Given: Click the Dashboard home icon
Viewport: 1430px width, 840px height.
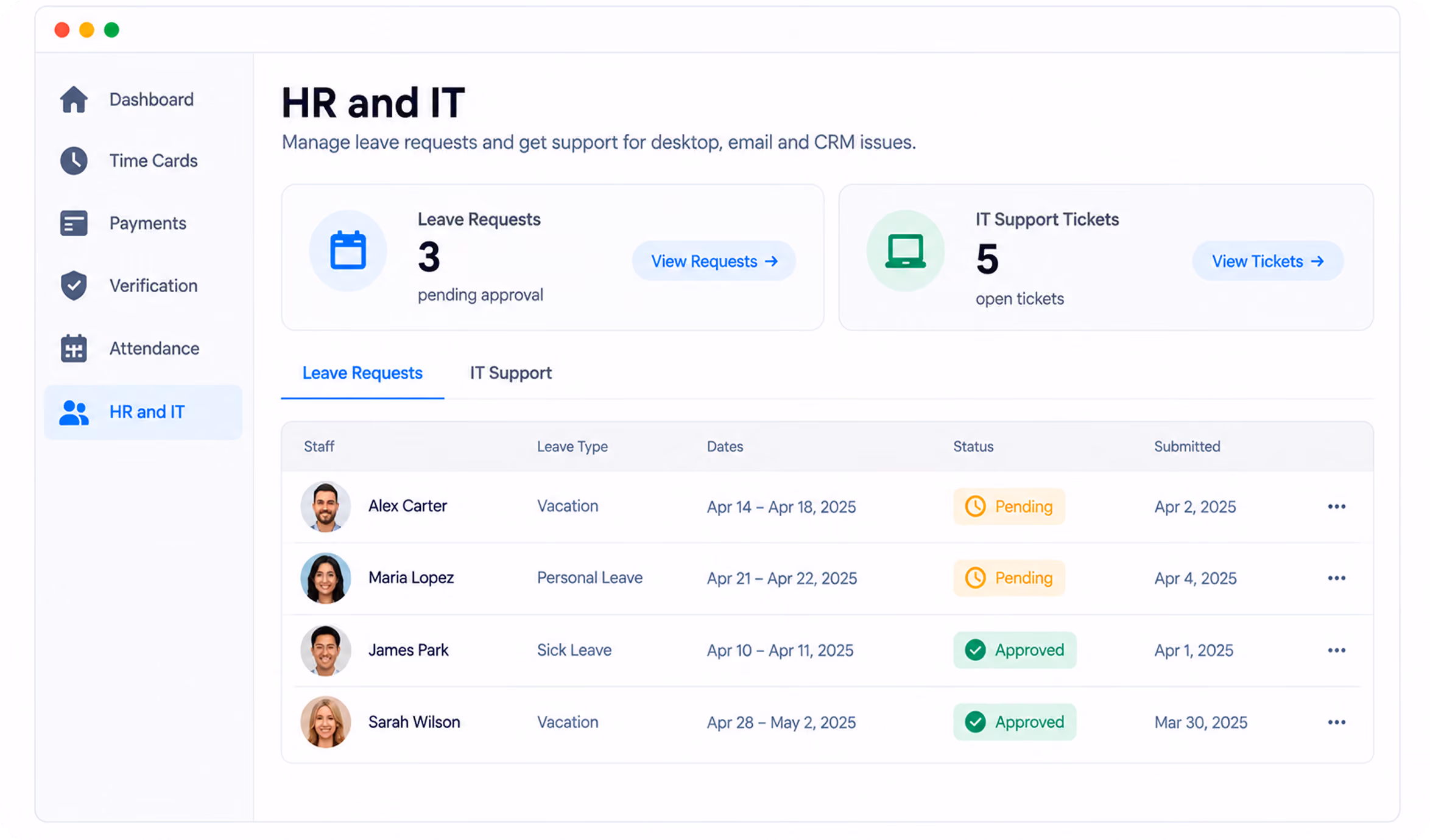Looking at the screenshot, I should [74, 99].
